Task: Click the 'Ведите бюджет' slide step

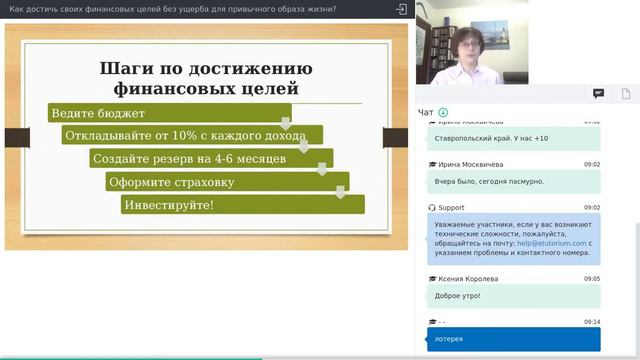Action: (x=169, y=113)
